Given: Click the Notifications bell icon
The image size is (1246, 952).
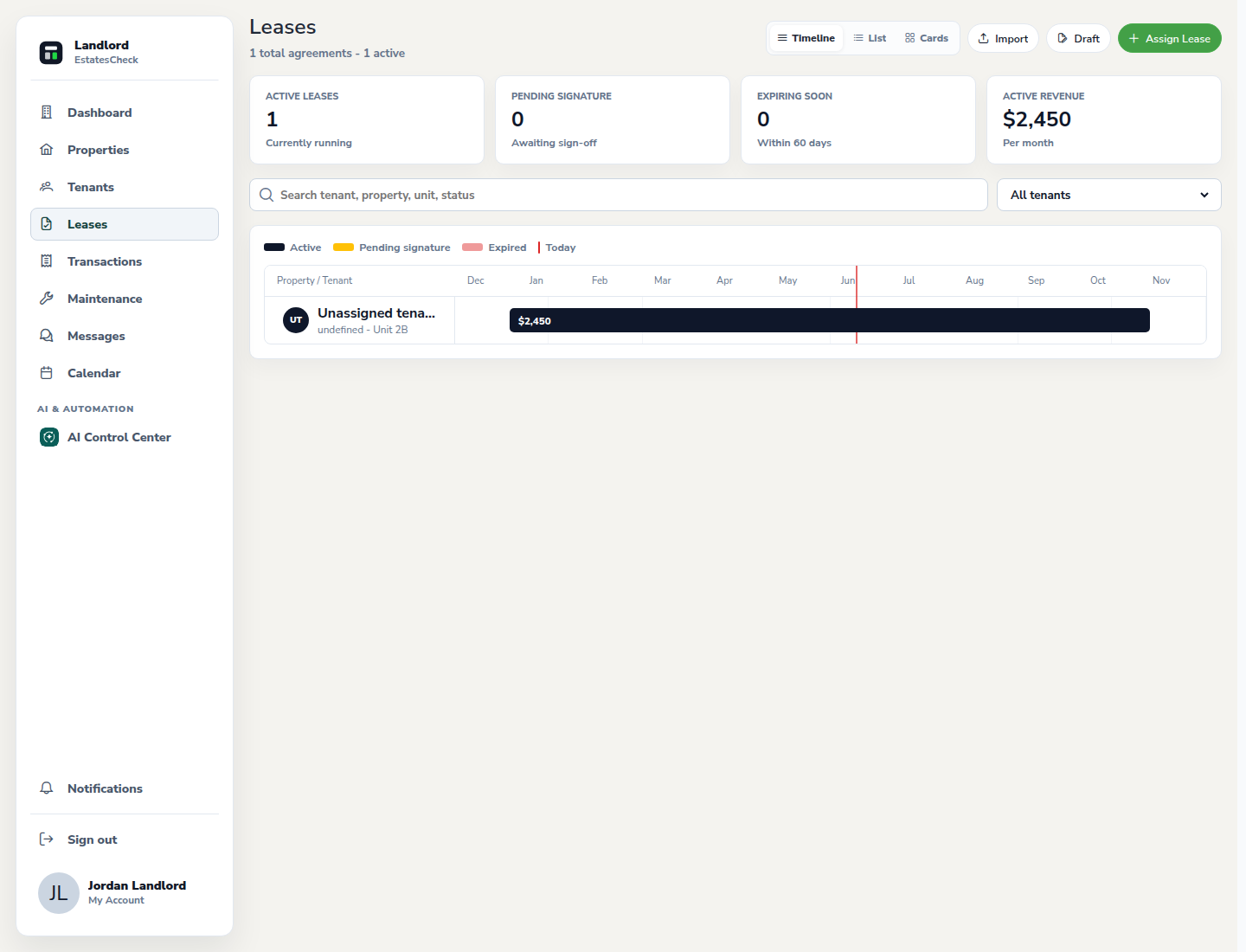Looking at the screenshot, I should [x=47, y=788].
